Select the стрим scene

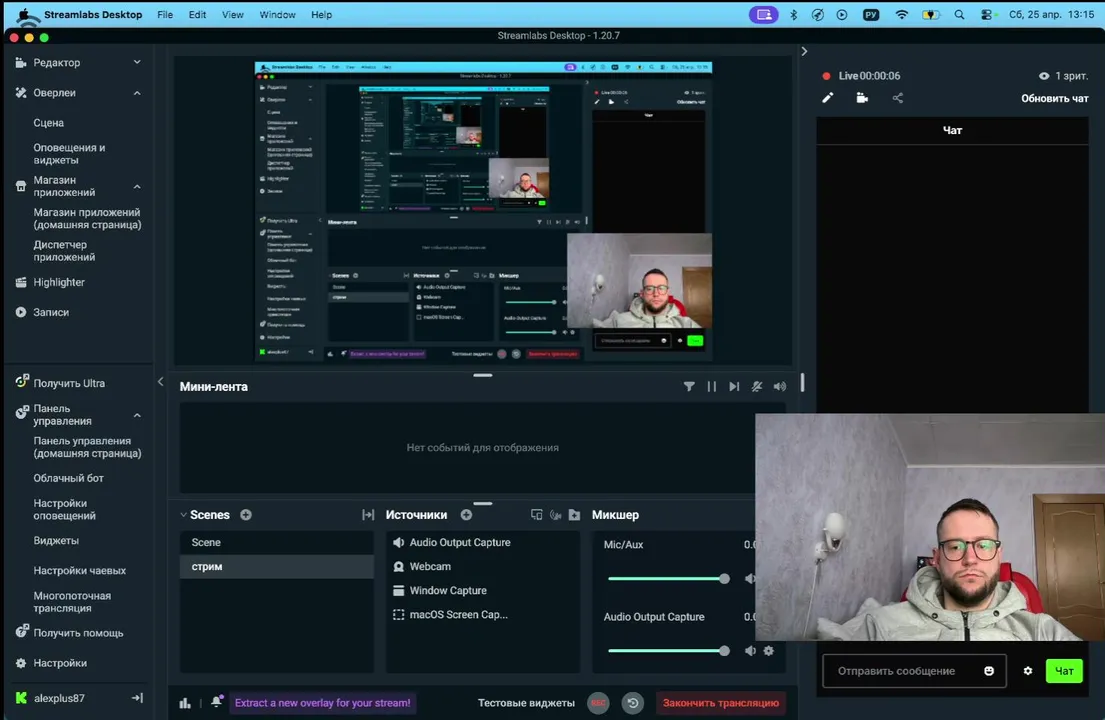point(276,566)
